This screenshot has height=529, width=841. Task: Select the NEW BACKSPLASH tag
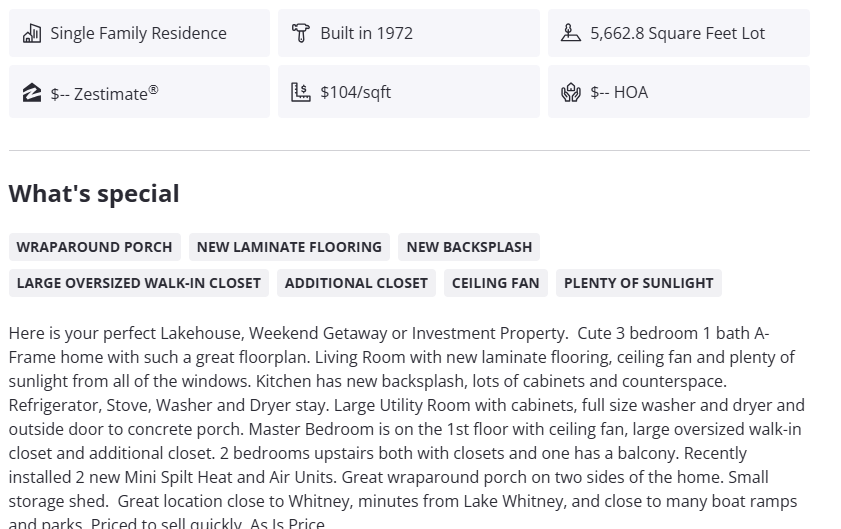(469, 247)
